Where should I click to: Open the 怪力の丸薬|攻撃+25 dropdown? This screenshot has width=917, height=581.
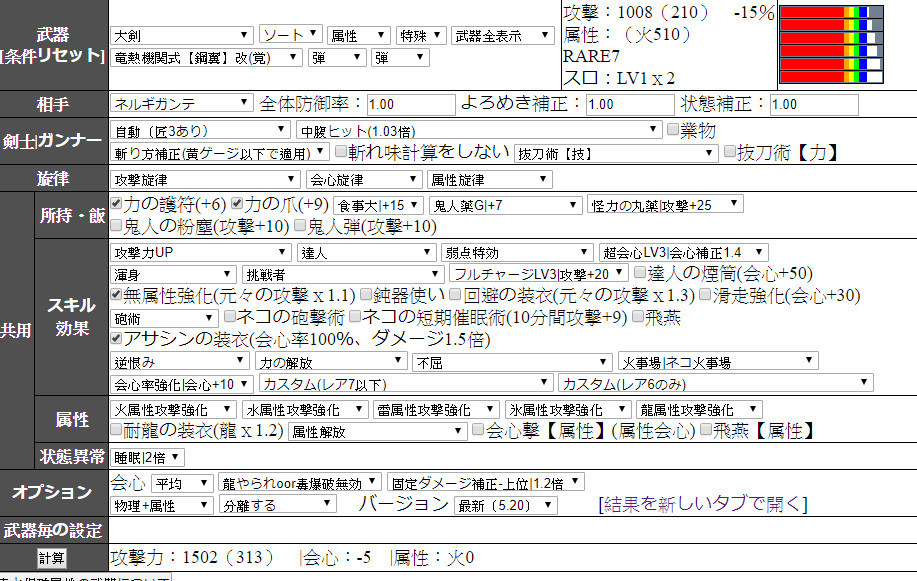(x=665, y=204)
